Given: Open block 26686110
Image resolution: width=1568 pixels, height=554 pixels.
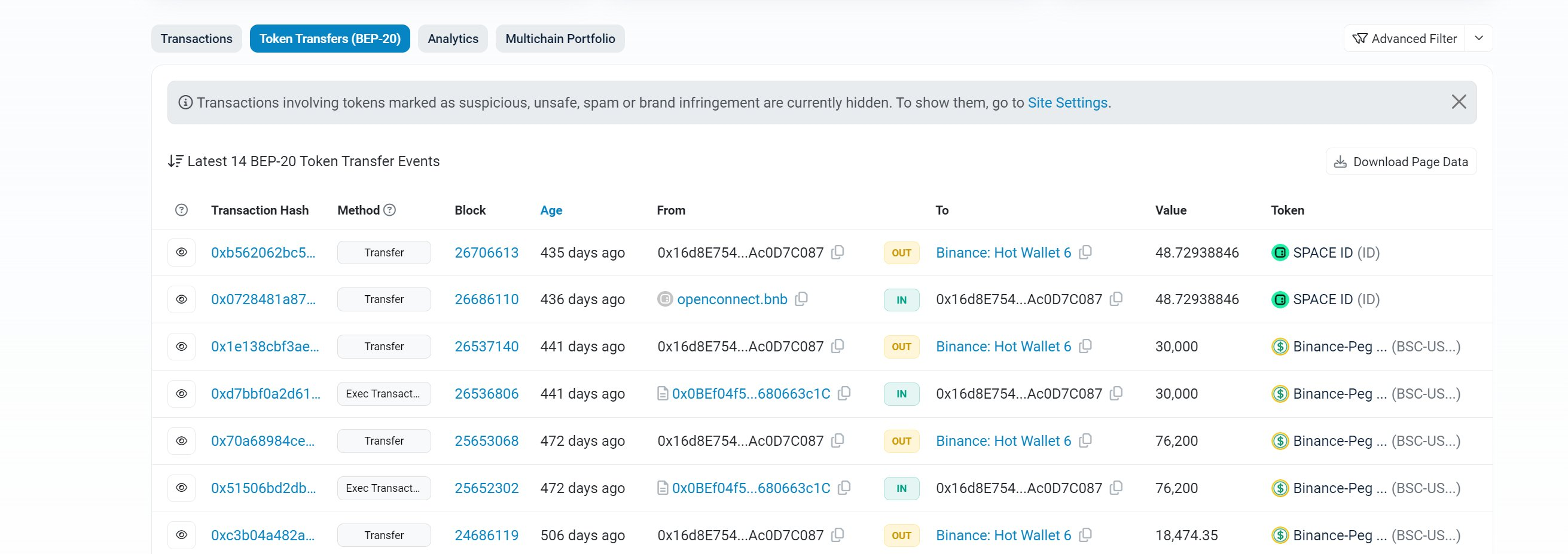Looking at the screenshot, I should tap(486, 299).
